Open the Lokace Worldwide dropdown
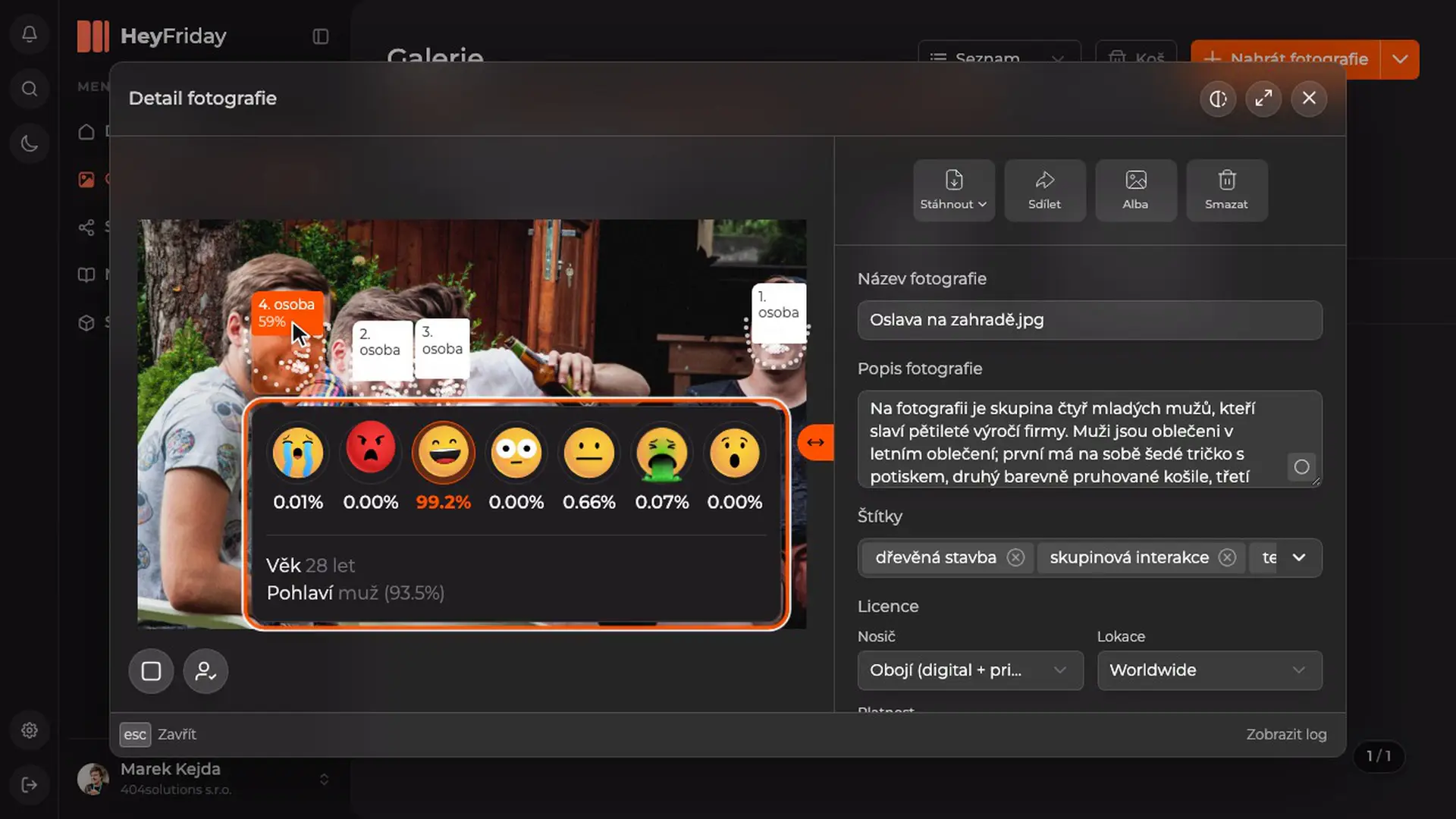 click(1210, 670)
